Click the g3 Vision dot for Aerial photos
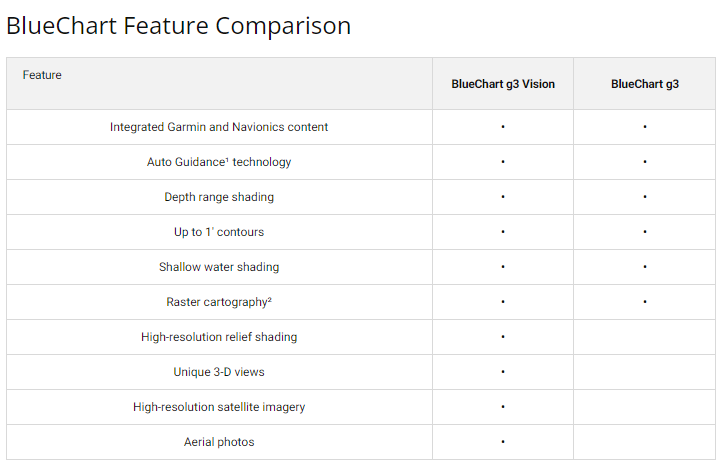 [503, 442]
